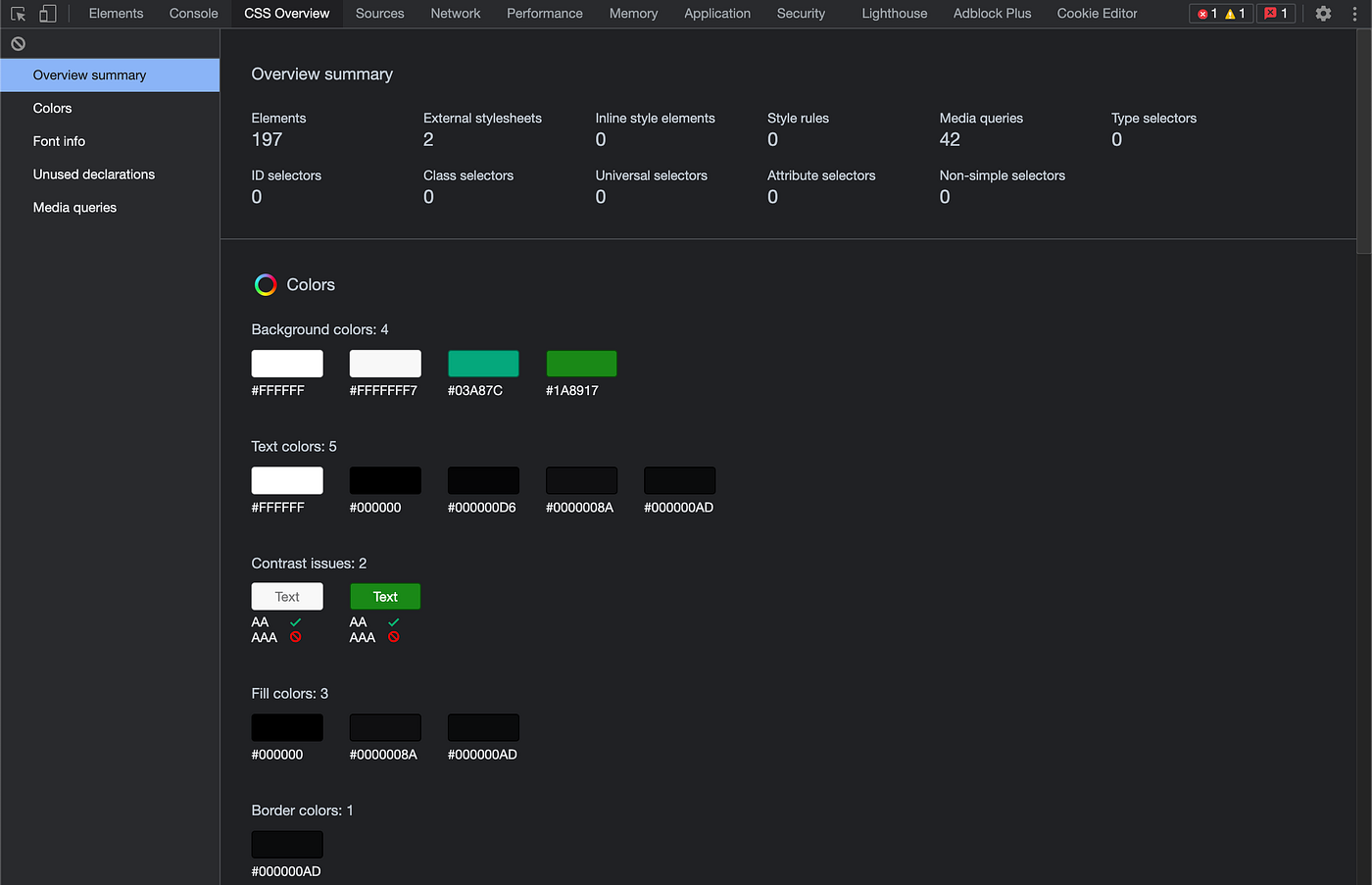1372x885 pixels.
Task: Open the Sources tab
Action: click(380, 14)
